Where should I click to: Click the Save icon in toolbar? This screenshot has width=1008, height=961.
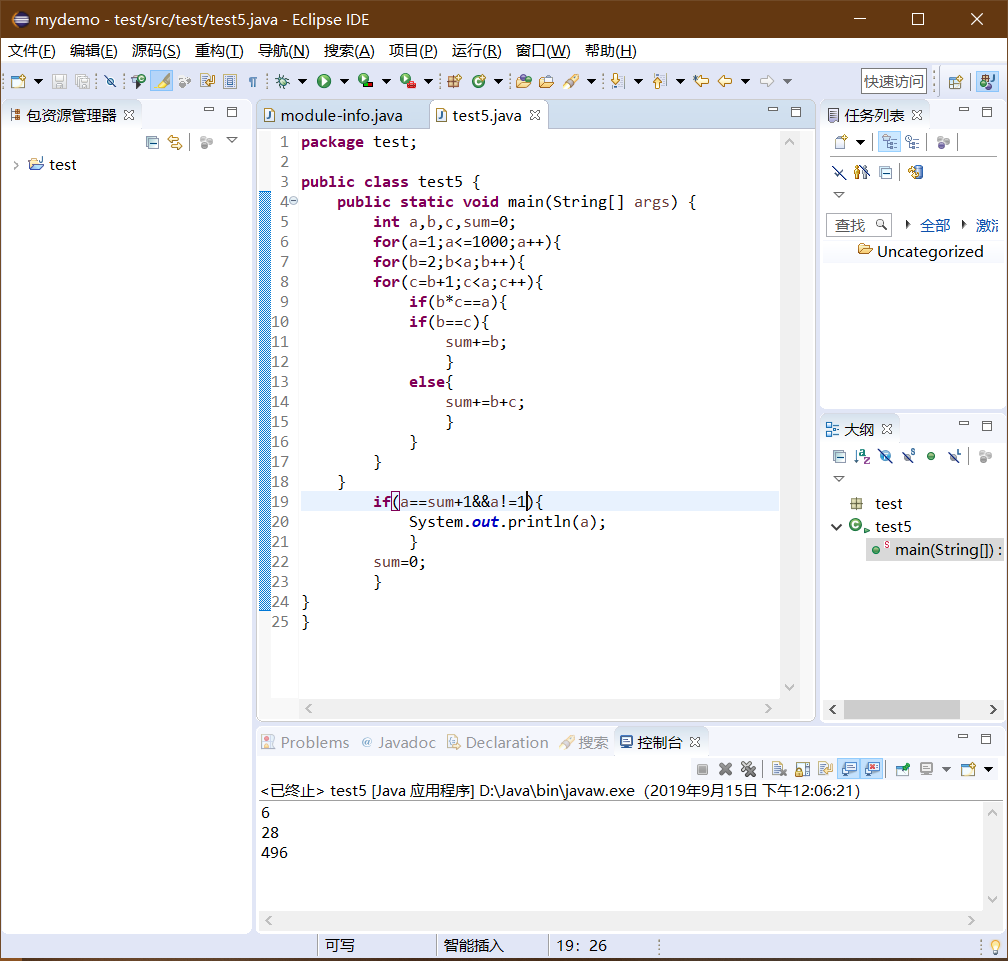59,81
